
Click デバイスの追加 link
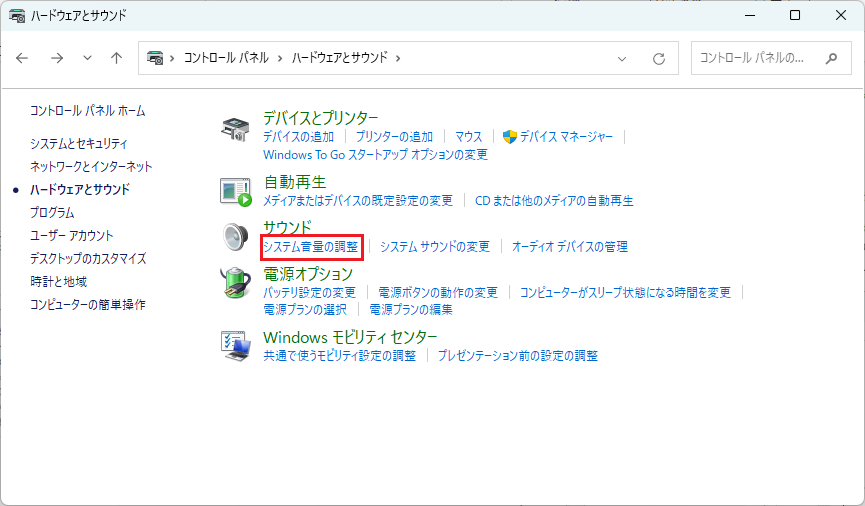298,137
